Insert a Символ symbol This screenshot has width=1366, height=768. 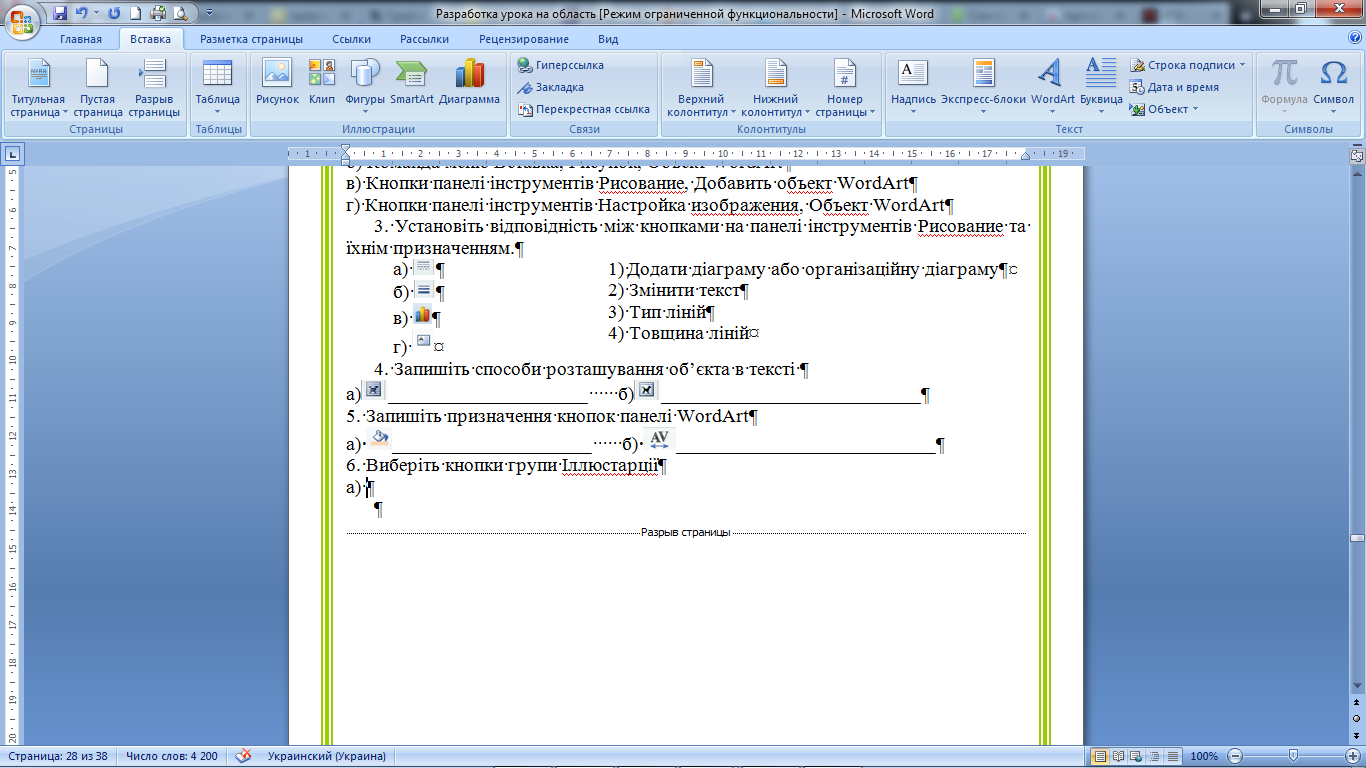point(1334,89)
